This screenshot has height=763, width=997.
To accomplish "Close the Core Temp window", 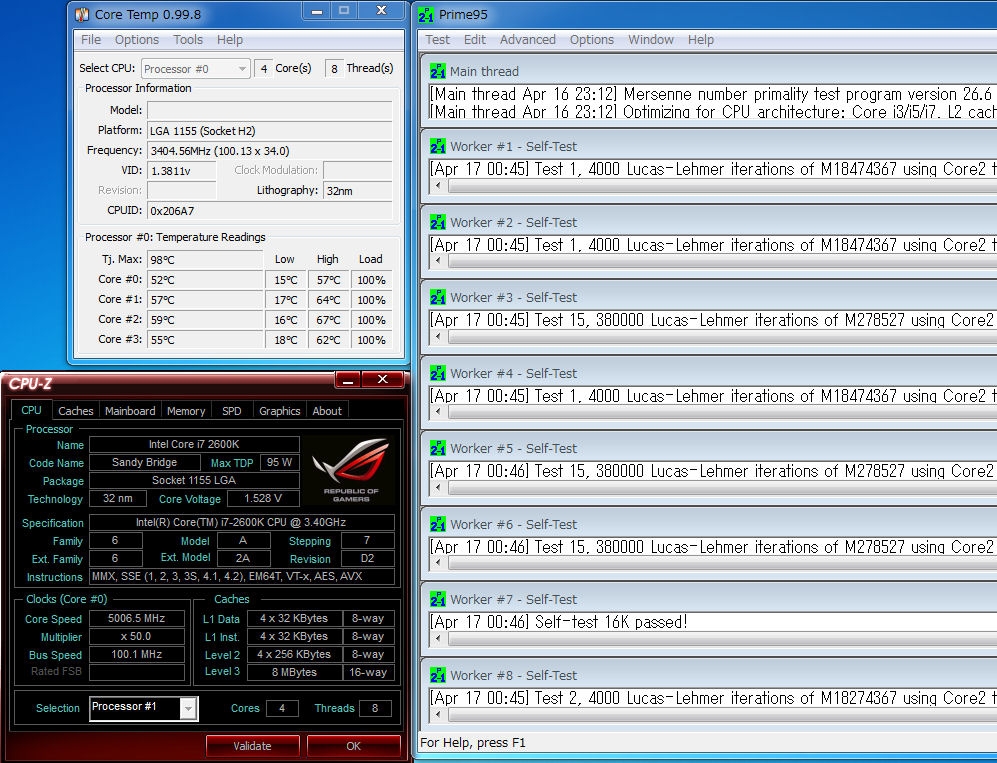I will coord(382,10).
